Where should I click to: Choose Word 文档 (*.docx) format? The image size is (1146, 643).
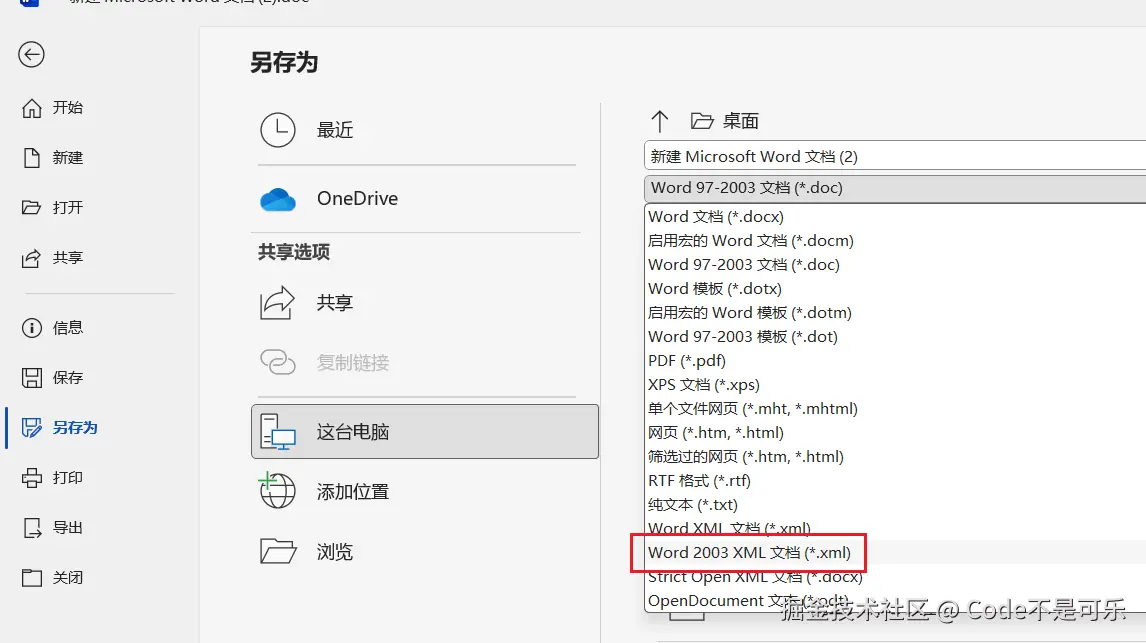coord(716,216)
